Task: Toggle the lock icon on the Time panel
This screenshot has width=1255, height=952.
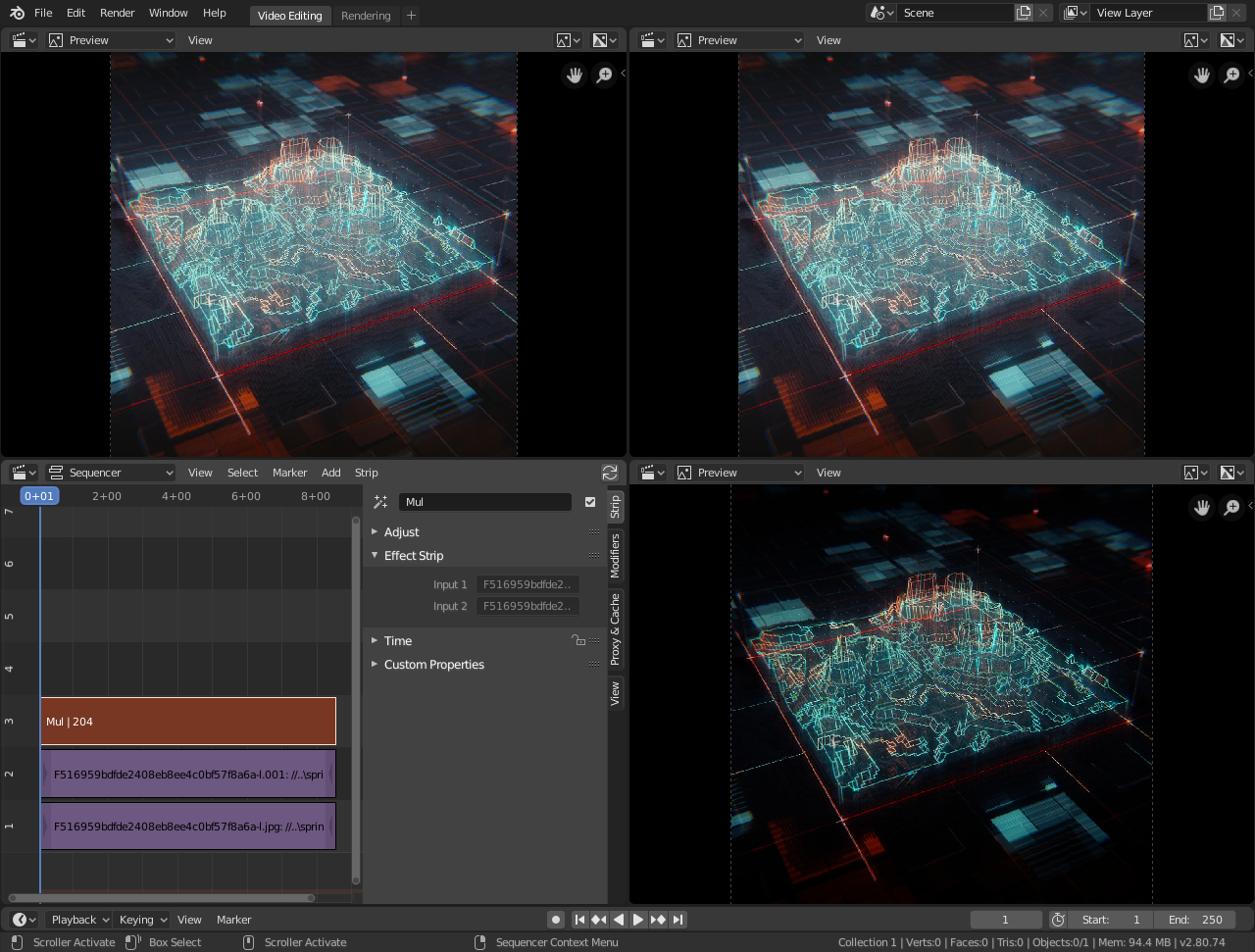Action: pyautogui.click(x=577, y=639)
